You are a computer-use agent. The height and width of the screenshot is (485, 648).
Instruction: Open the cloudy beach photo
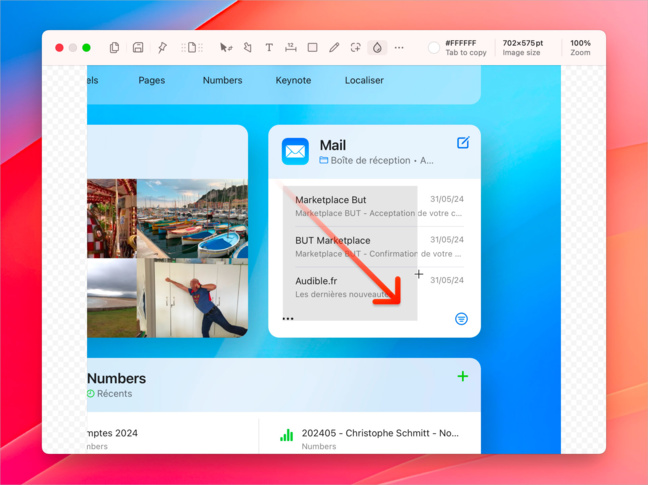[x=112, y=298]
